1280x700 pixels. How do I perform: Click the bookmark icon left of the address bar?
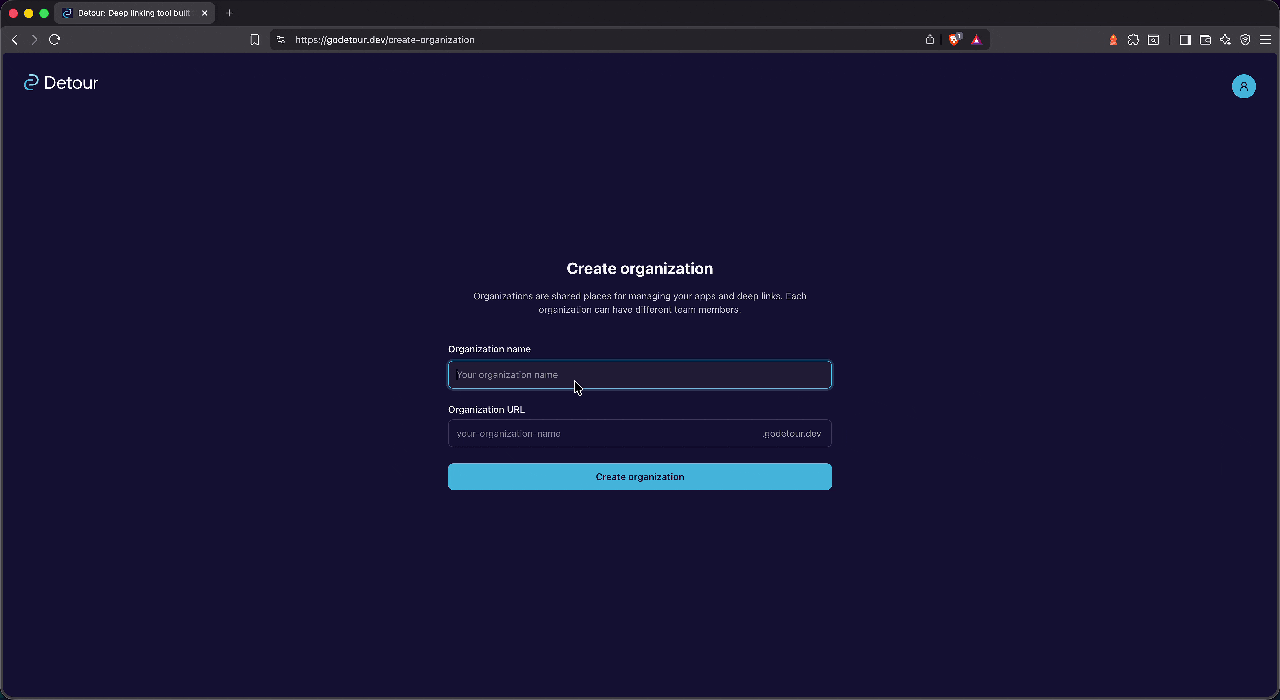tap(255, 39)
